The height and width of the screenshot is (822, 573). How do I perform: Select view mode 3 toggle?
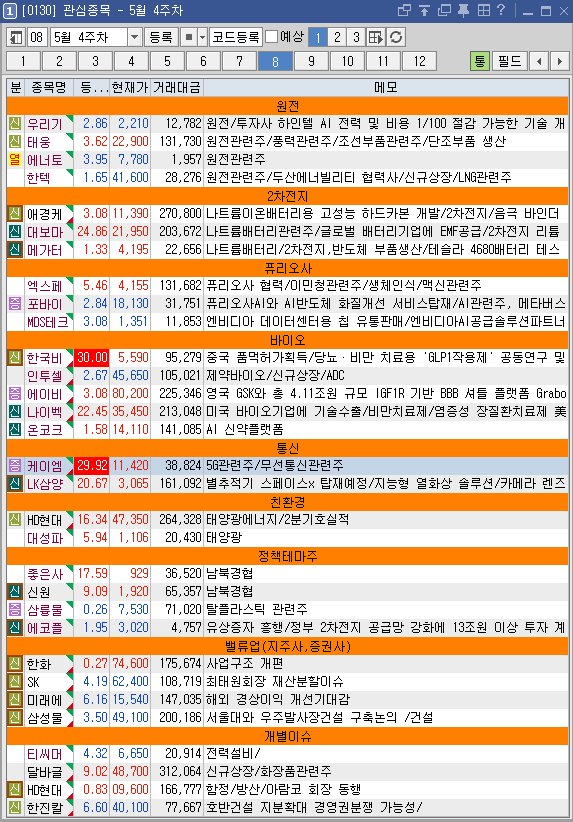(356, 37)
